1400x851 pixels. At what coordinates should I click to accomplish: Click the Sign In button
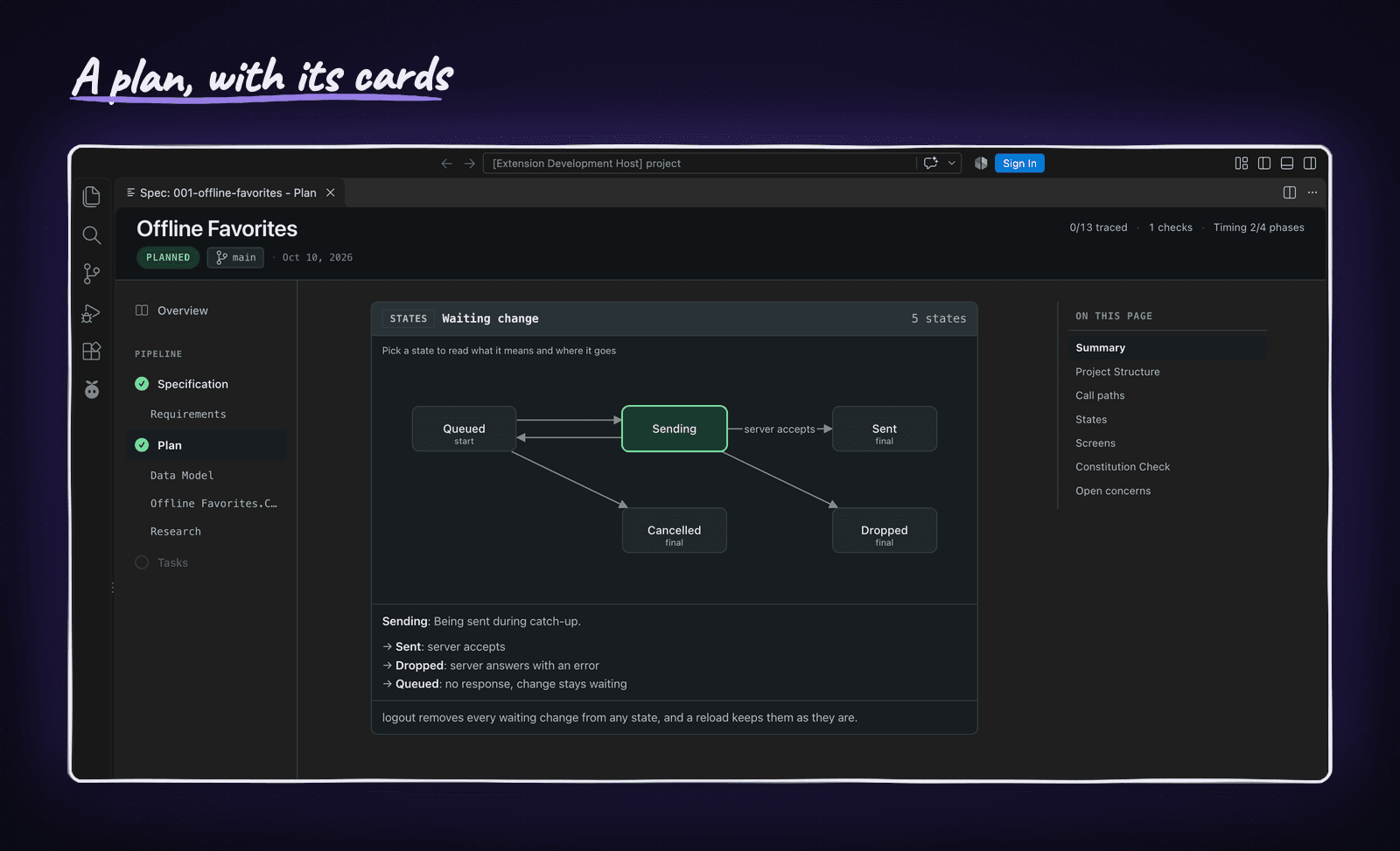click(x=1019, y=164)
